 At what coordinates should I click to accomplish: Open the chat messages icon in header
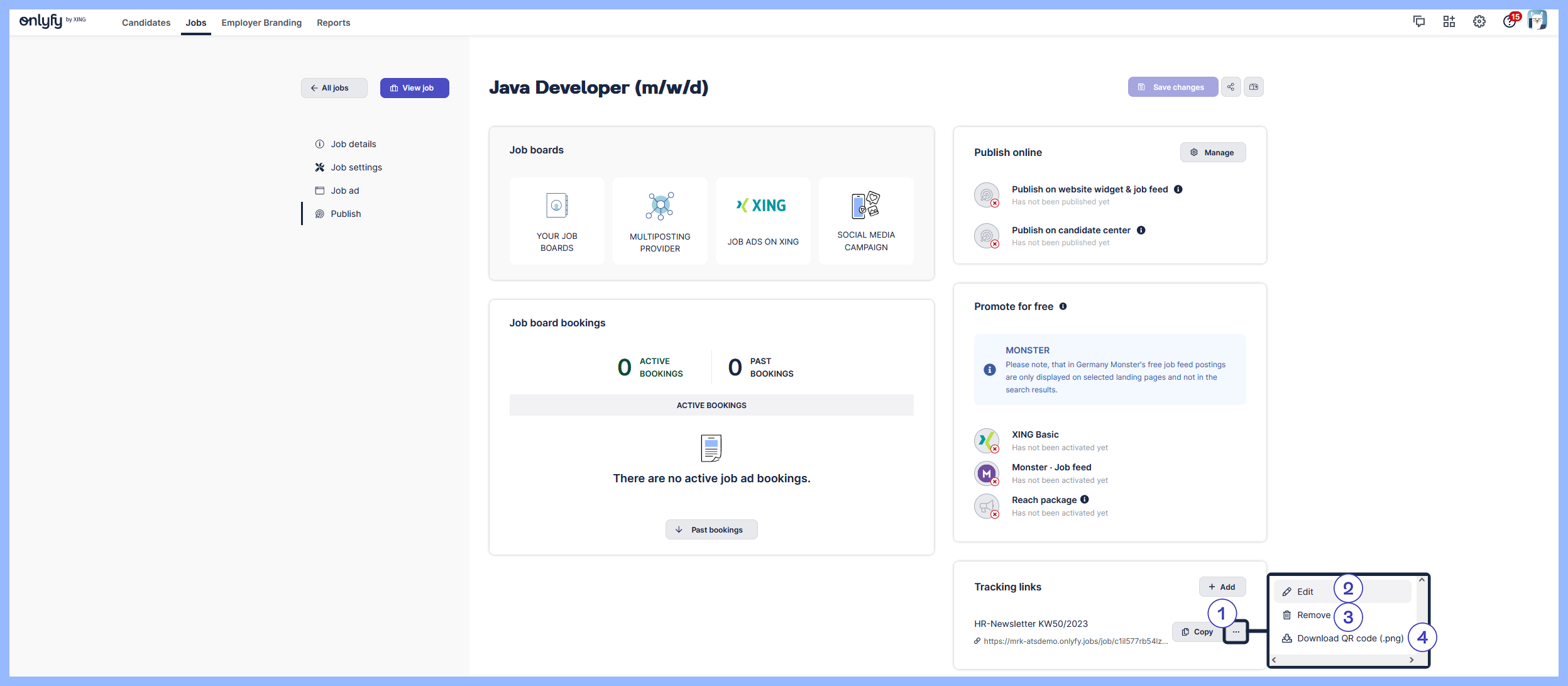[1418, 21]
